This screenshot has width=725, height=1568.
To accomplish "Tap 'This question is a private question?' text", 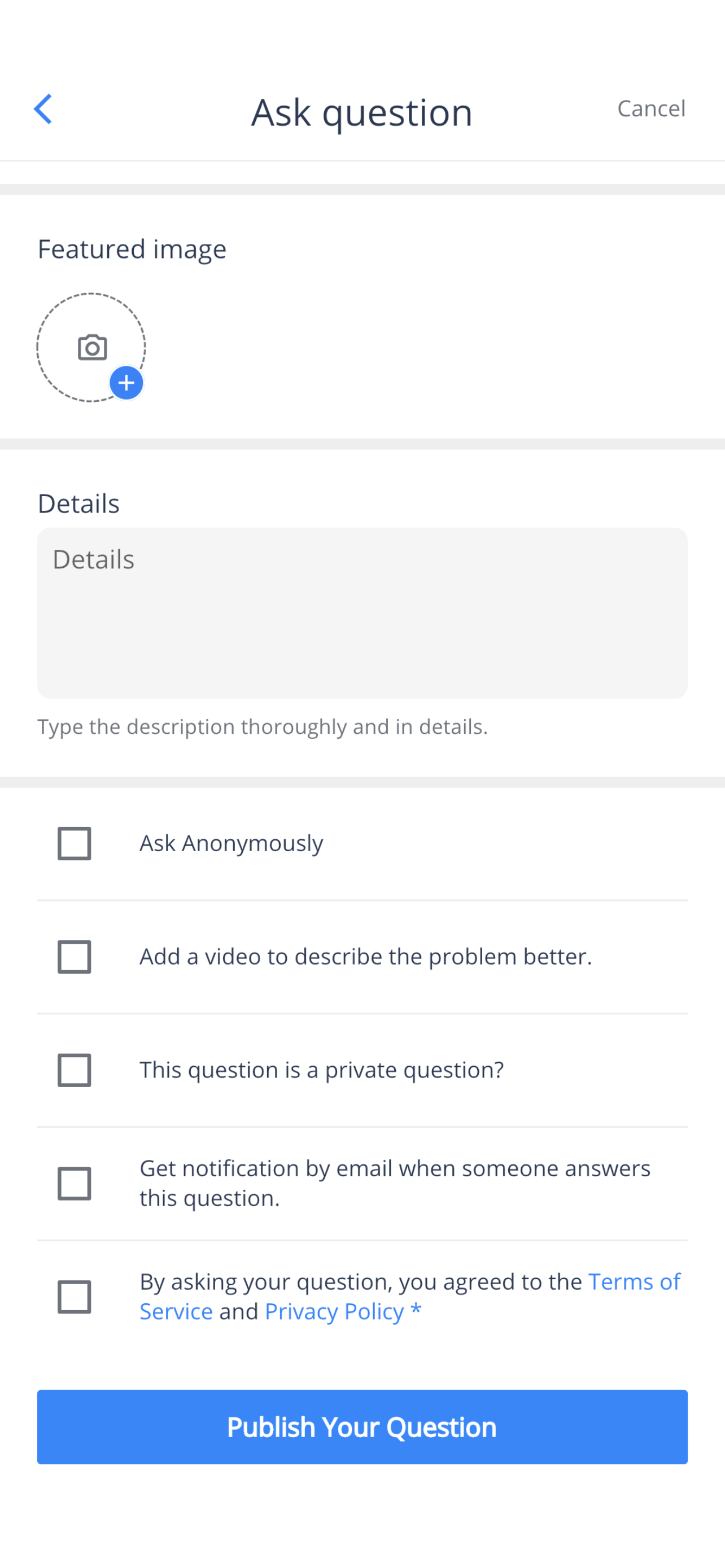I will click(x=322, y=1070).
